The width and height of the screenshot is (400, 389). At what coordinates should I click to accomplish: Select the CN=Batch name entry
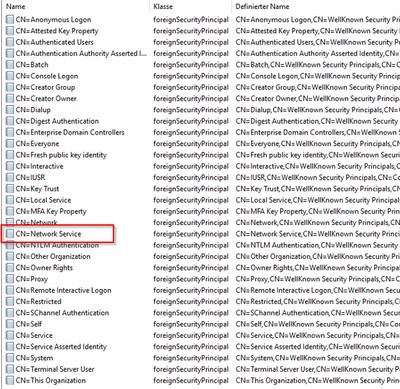32,65
